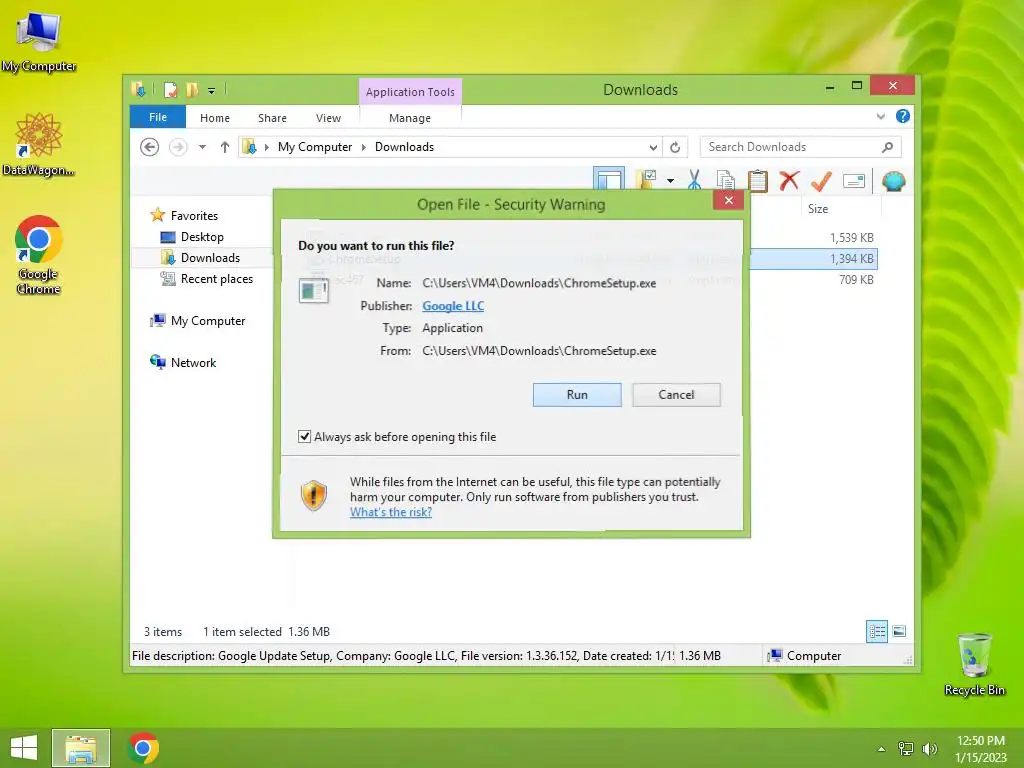Click Downloads in the address bar
1024x768 pixels.
(404, 147)
